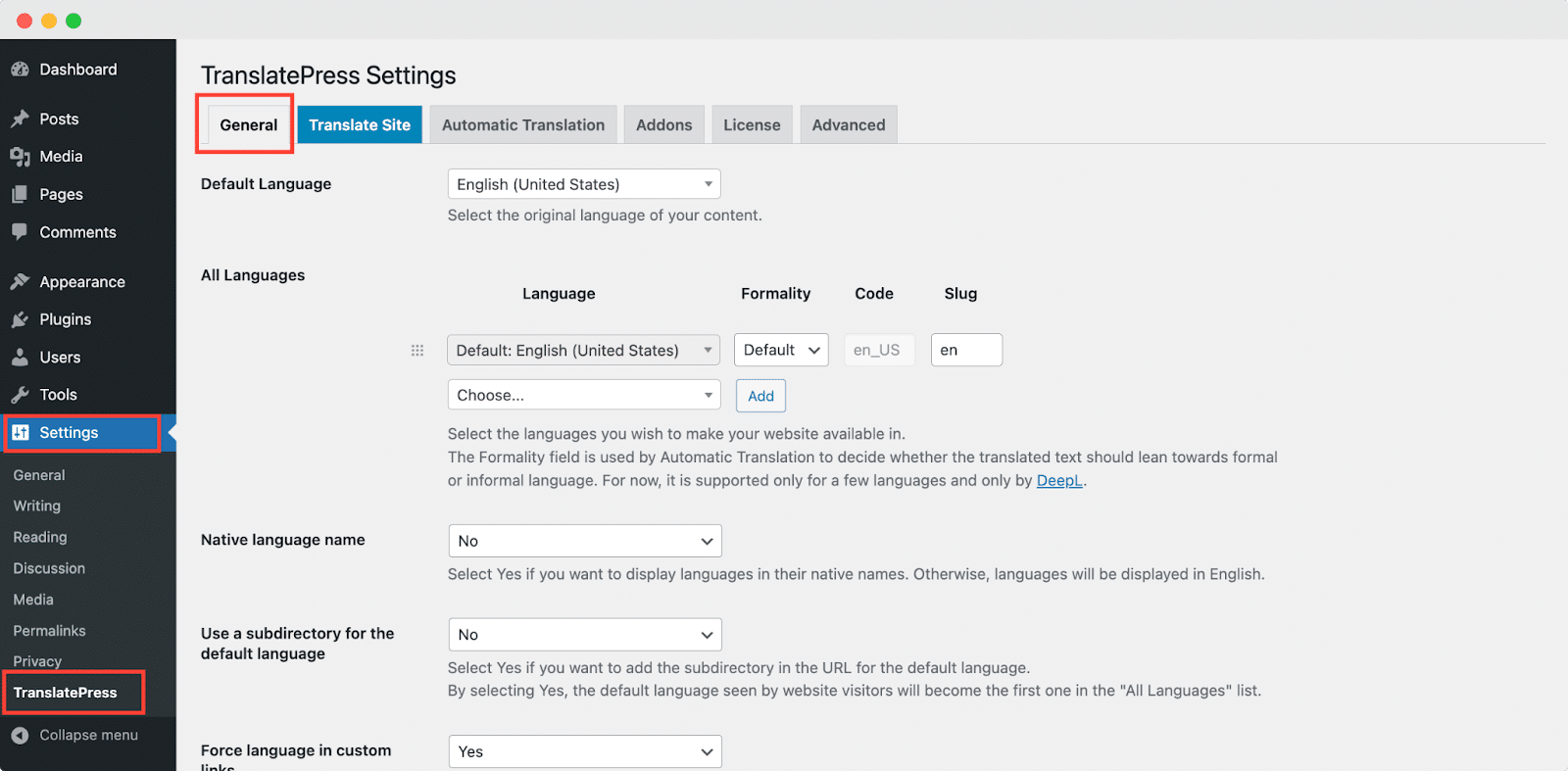1568x771 pixels.
Task: Open the Posts menu label
Action: pos(59,119)
